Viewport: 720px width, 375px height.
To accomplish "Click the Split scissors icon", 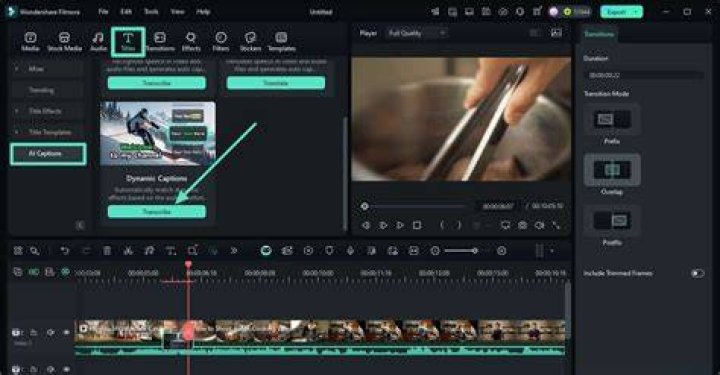I will click(128, 251).
